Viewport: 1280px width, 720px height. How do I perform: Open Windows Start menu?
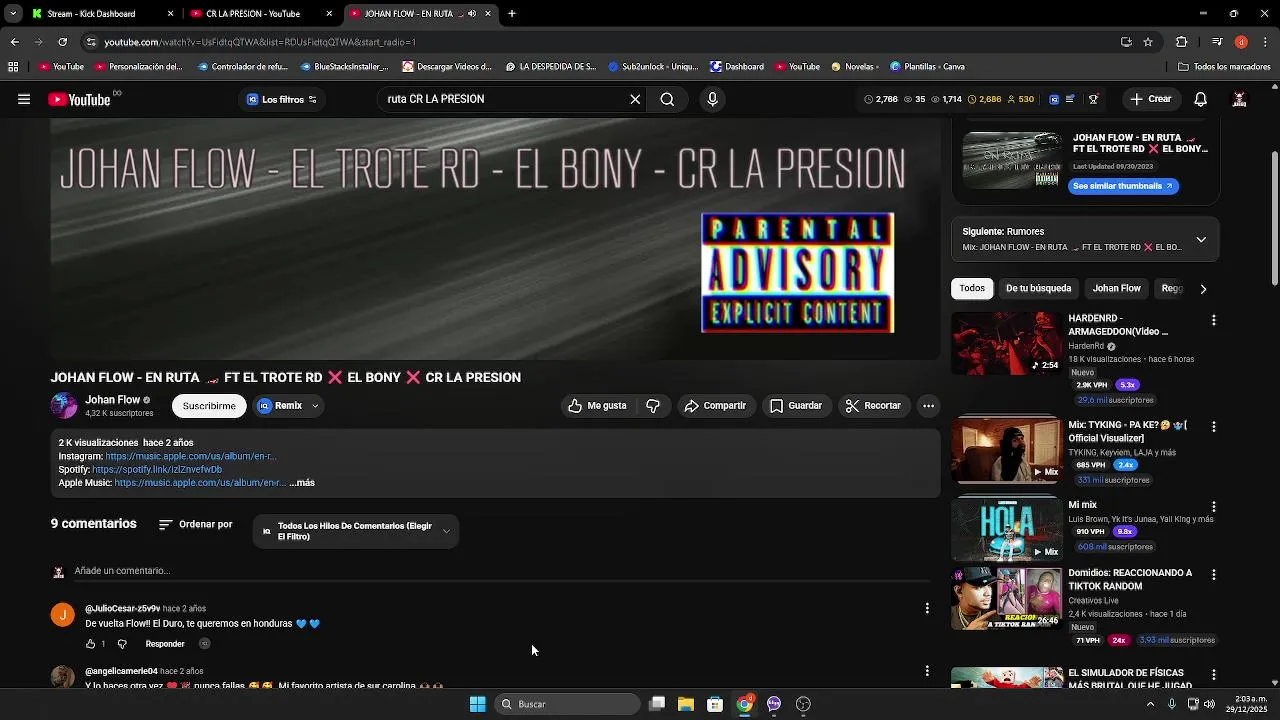point(478,704)
